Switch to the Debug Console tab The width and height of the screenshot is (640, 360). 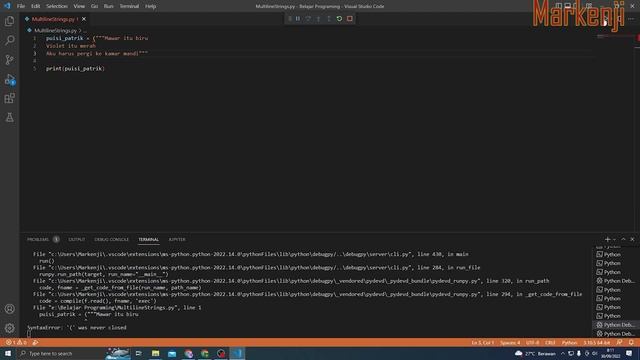(111, 240)
